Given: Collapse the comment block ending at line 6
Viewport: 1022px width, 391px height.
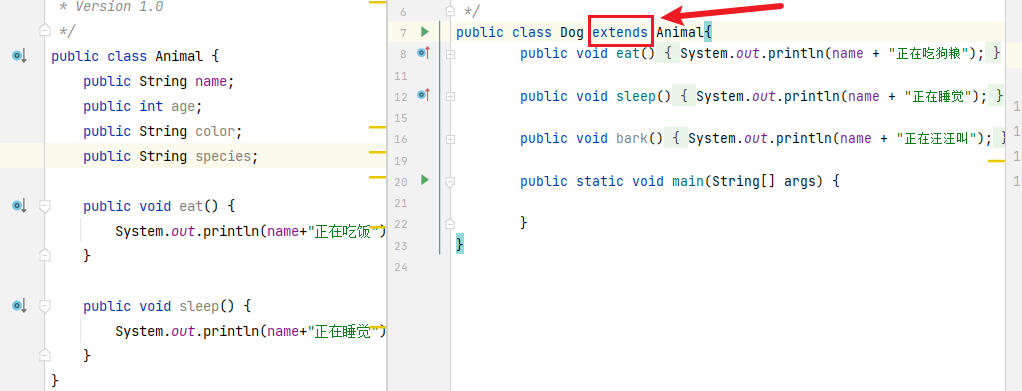Looking at the screenshot, I should (450, 11).
